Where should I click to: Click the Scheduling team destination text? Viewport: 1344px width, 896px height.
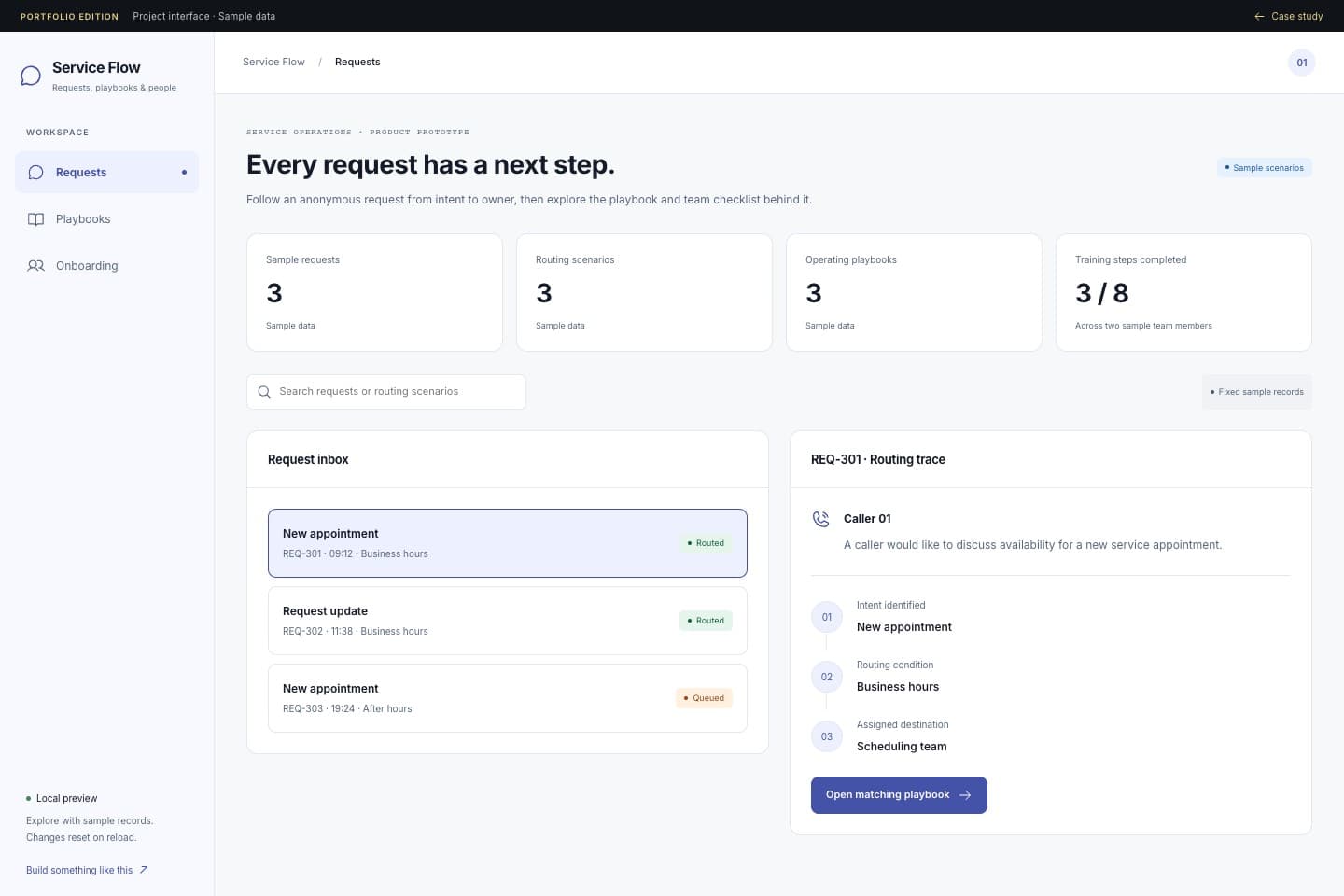click(x=902, y=747)
